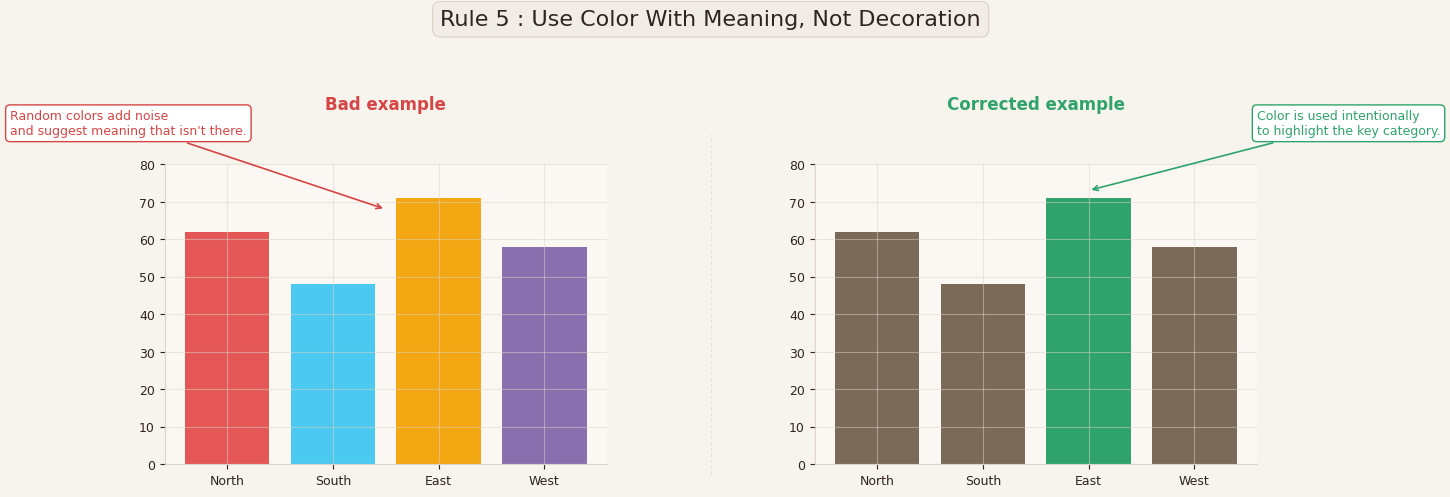This screenshot has height=497, width=1450.
Task: Click the red annotation arrowhead in the bad chart
Action: [378, 207]
